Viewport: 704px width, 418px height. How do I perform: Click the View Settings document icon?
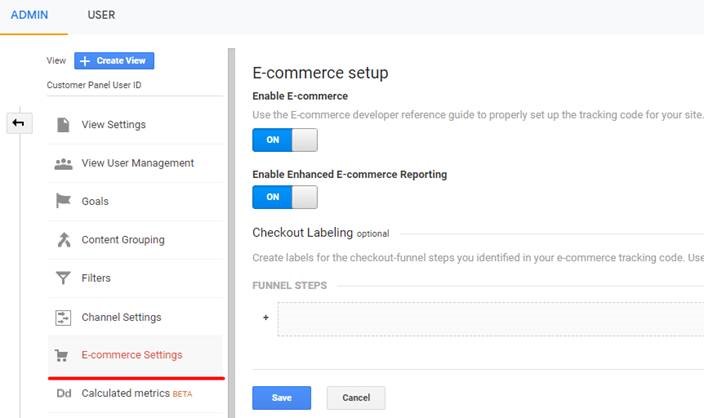coord(63,125)
